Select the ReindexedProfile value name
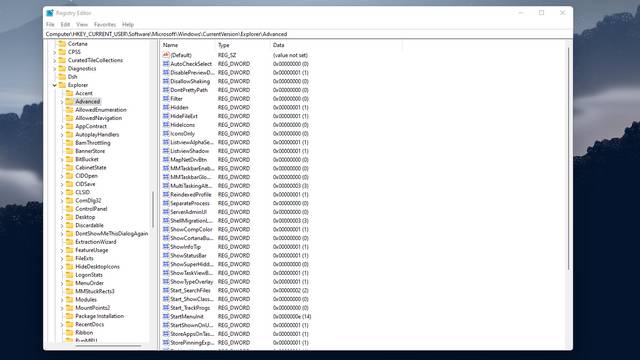Image resolution: width=640 pixels, height=360 pixels. pos(191,194)
